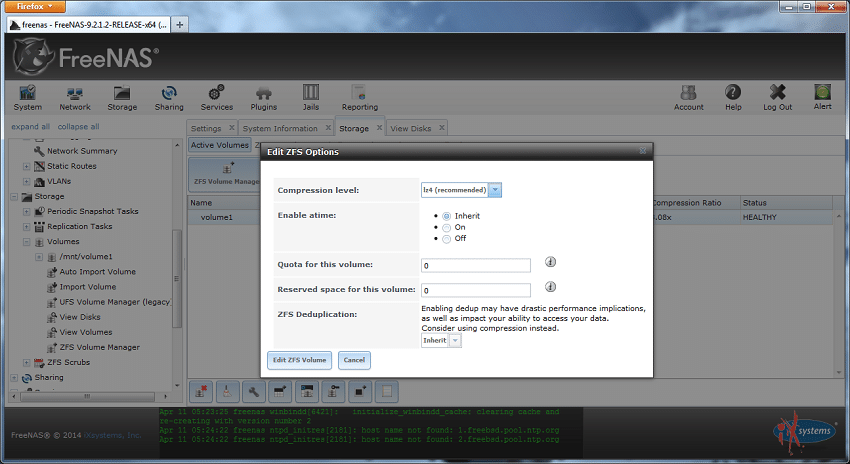Click the expand all link
The width and height of the screenshot is (850, 464).
click(30, 126)
